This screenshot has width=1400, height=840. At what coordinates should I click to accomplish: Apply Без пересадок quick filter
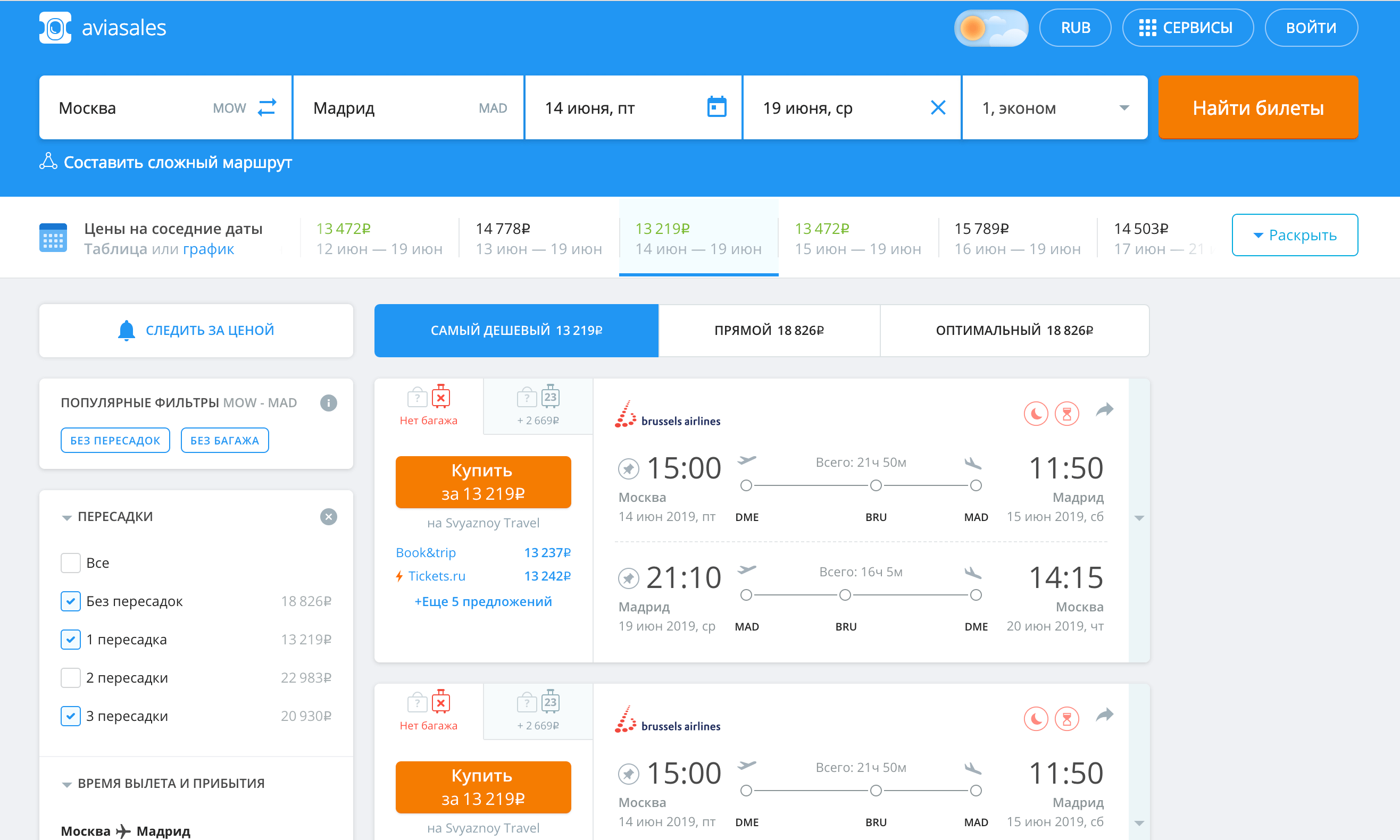pyautogui.click(x=115, y=440)
